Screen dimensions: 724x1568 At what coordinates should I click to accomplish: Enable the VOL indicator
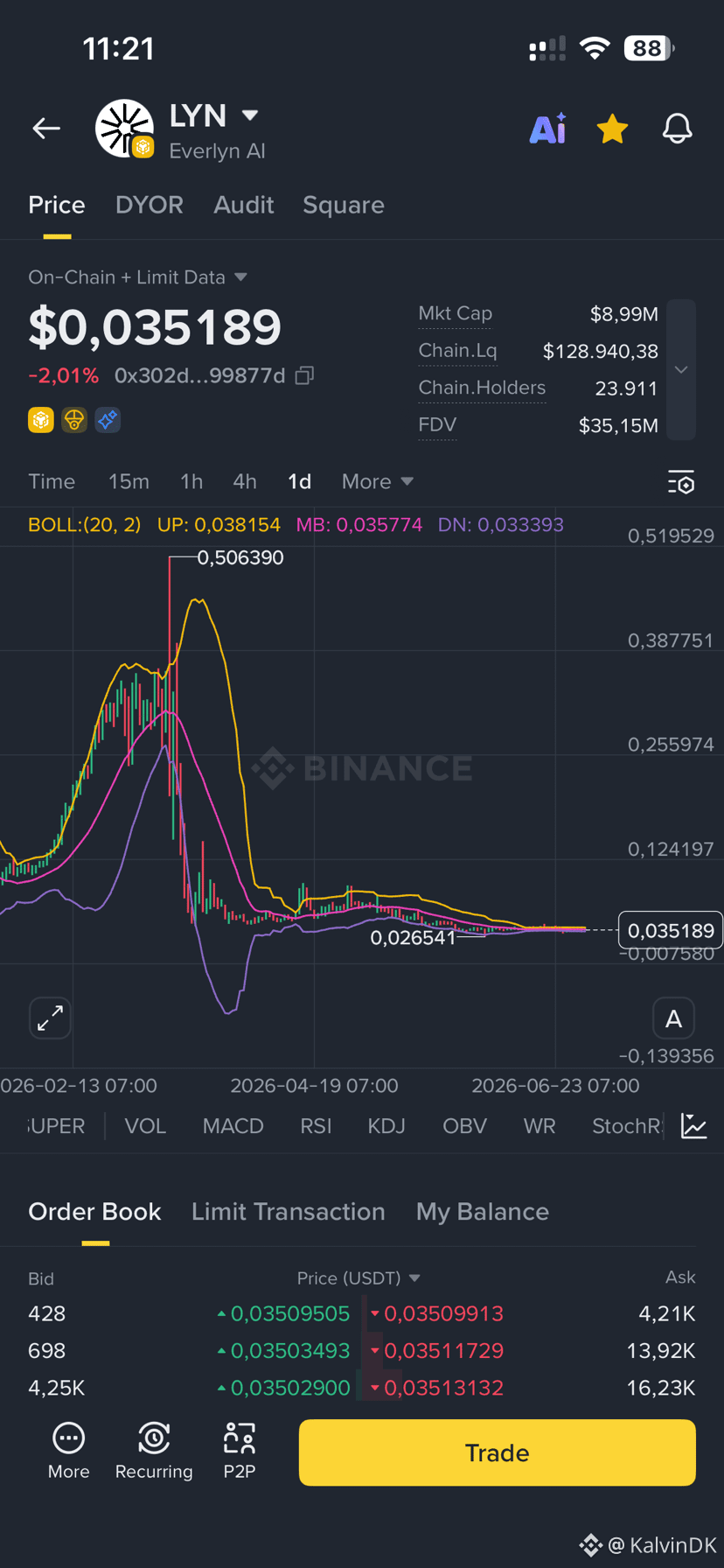(145, 1126)
